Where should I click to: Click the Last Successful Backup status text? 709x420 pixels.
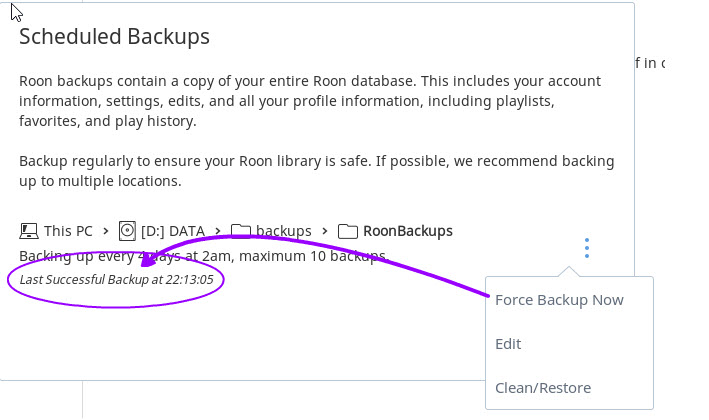116,279
